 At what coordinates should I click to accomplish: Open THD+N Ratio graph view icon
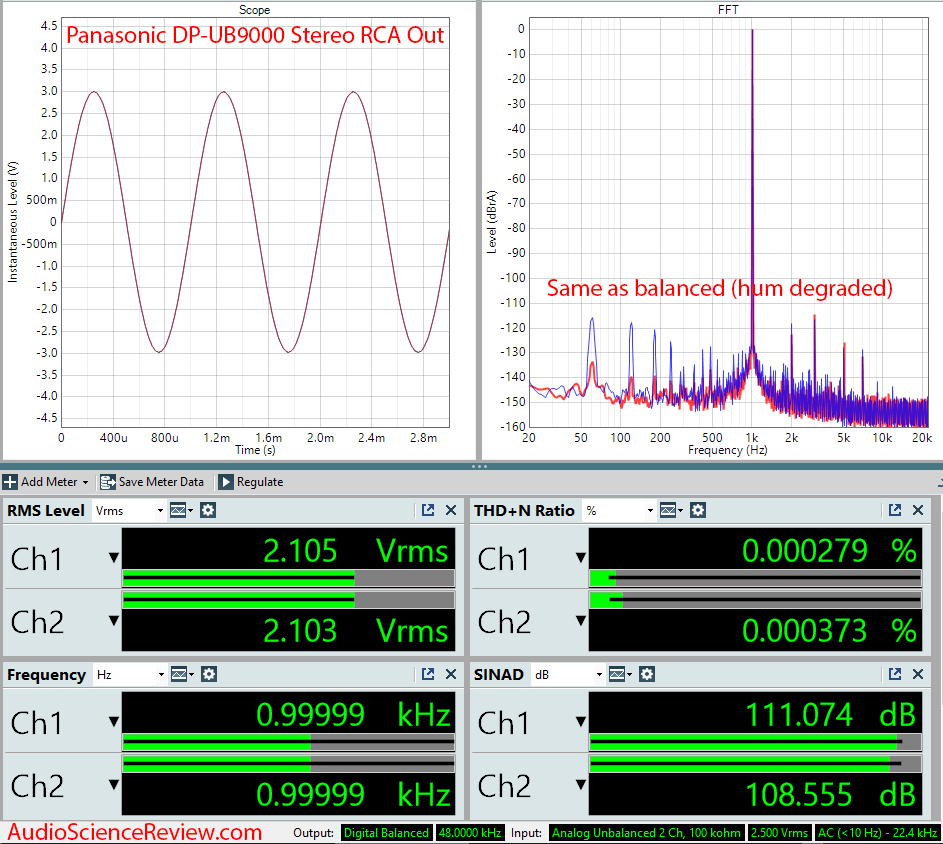671,511
